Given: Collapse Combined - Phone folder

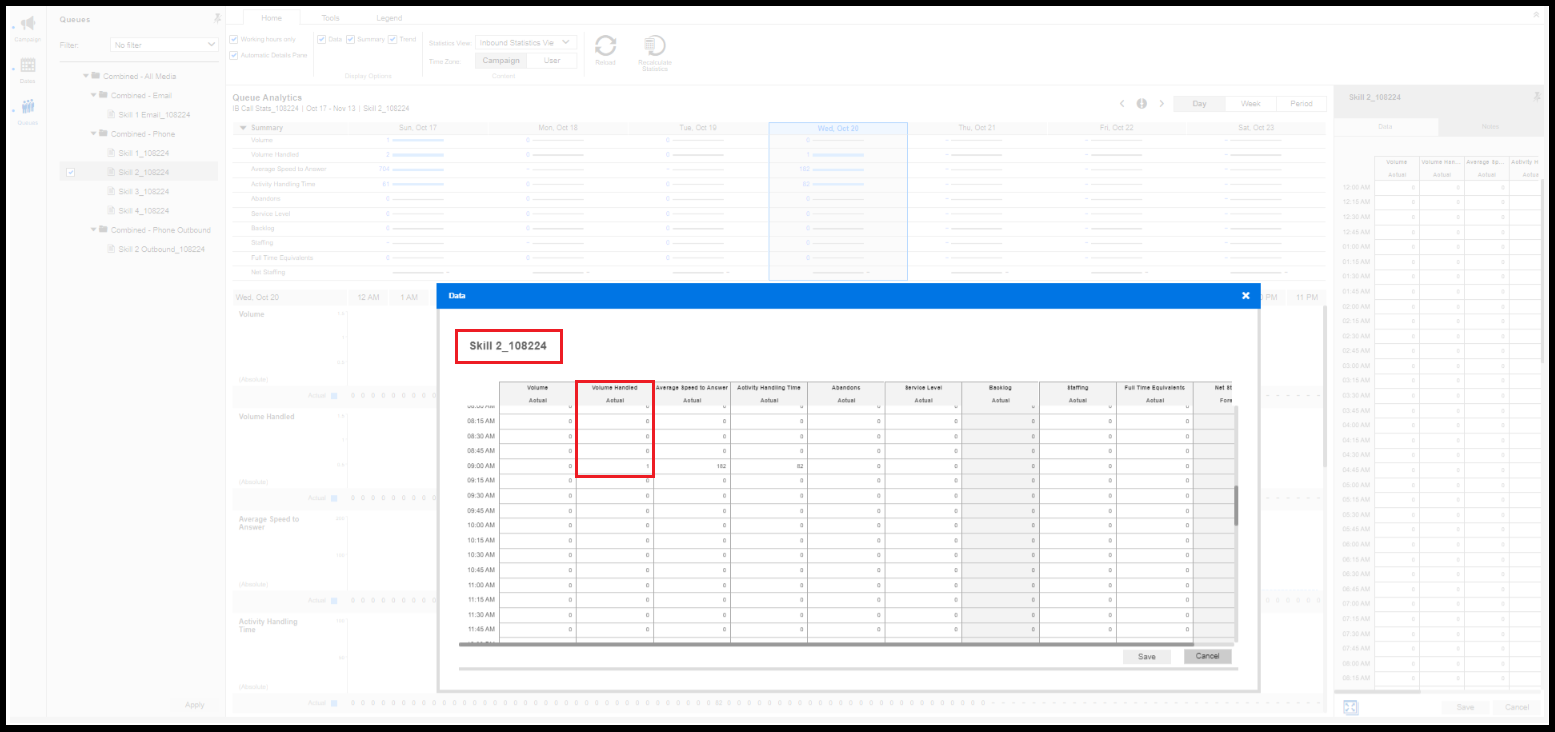Looking at the screenshot, I should 93,133.
